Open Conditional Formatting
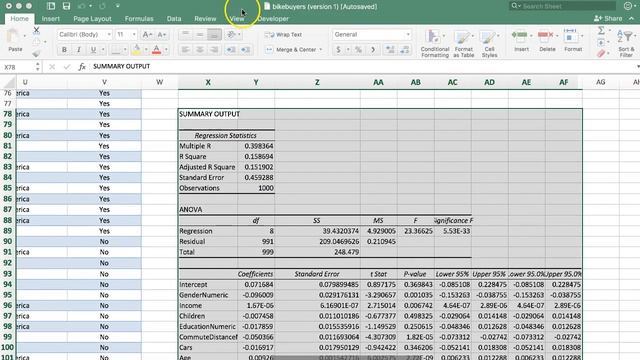The height and width of the screenshot is (360, 640). click(x=434, y=43)
